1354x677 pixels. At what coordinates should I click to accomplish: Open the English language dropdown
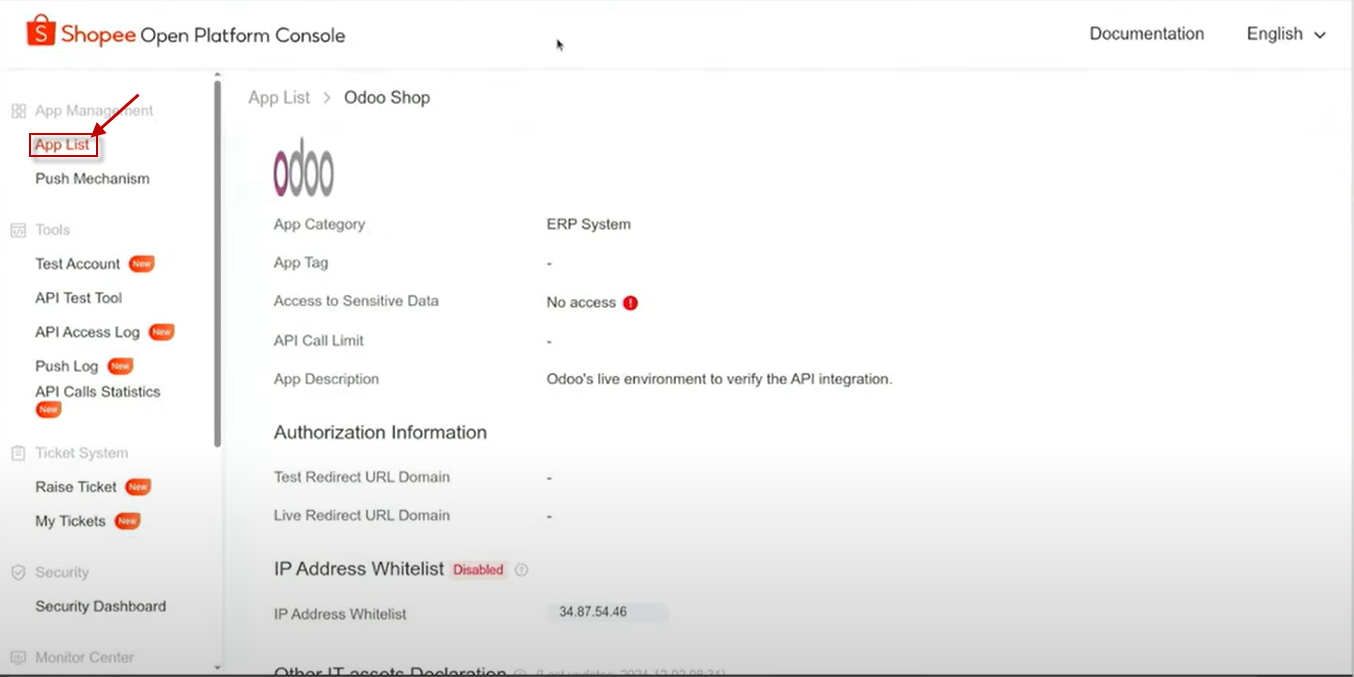point(1286,34)
